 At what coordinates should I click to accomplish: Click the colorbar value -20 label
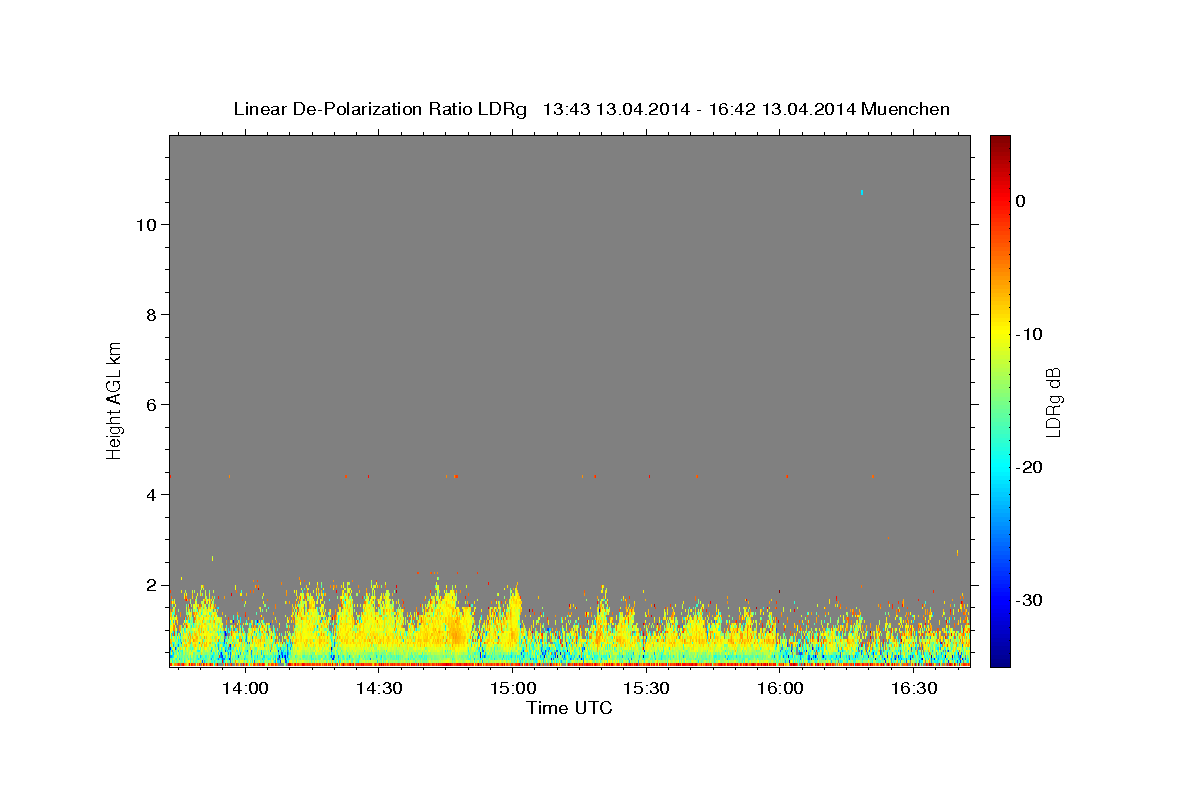1029,467
